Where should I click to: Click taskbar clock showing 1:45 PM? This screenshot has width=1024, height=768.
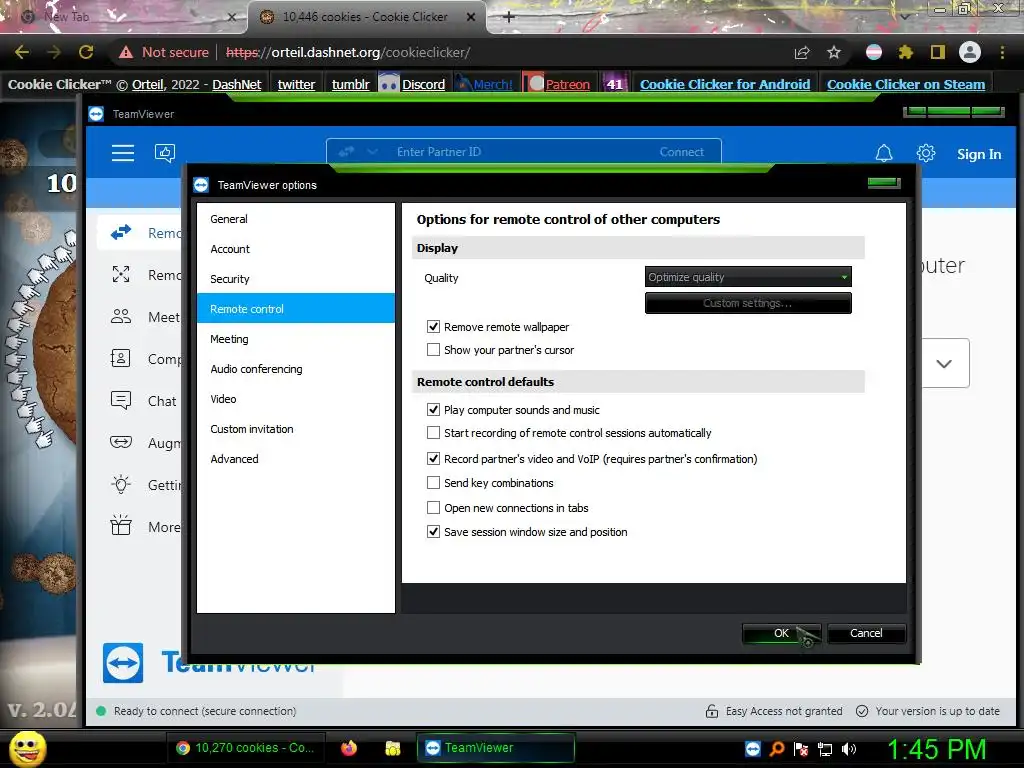(936, 749)
